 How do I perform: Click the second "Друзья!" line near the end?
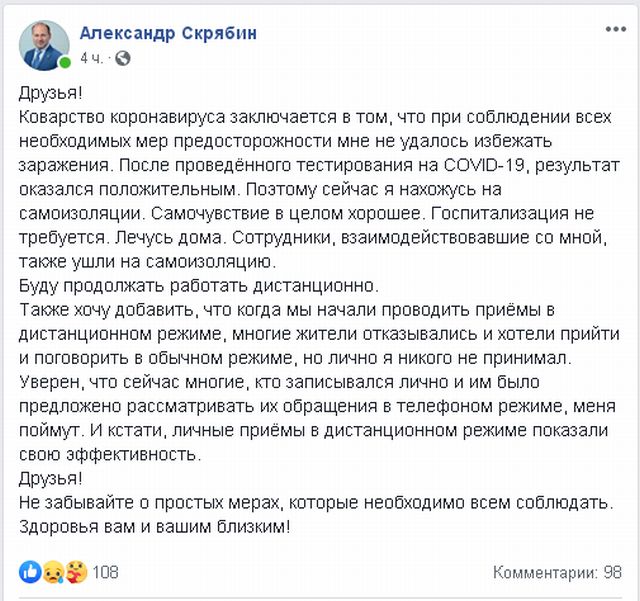click(50, 477)
